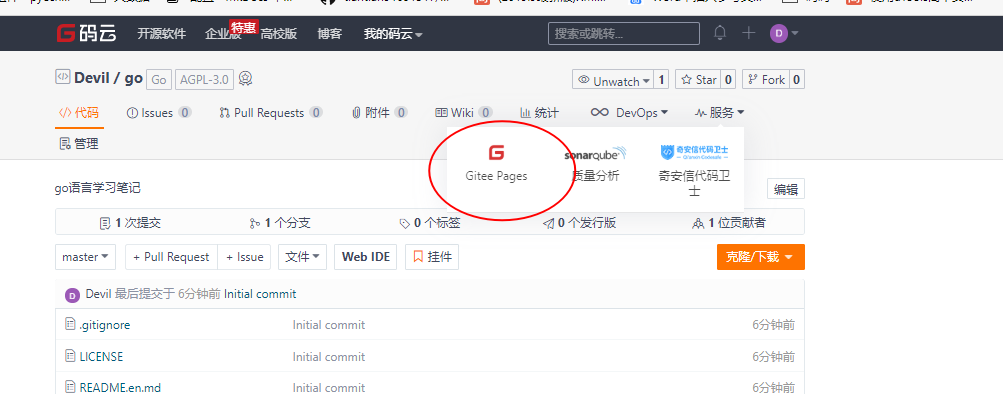Click the D avatar next to Devil commit
1003x394 pixels.
[72, 295]
